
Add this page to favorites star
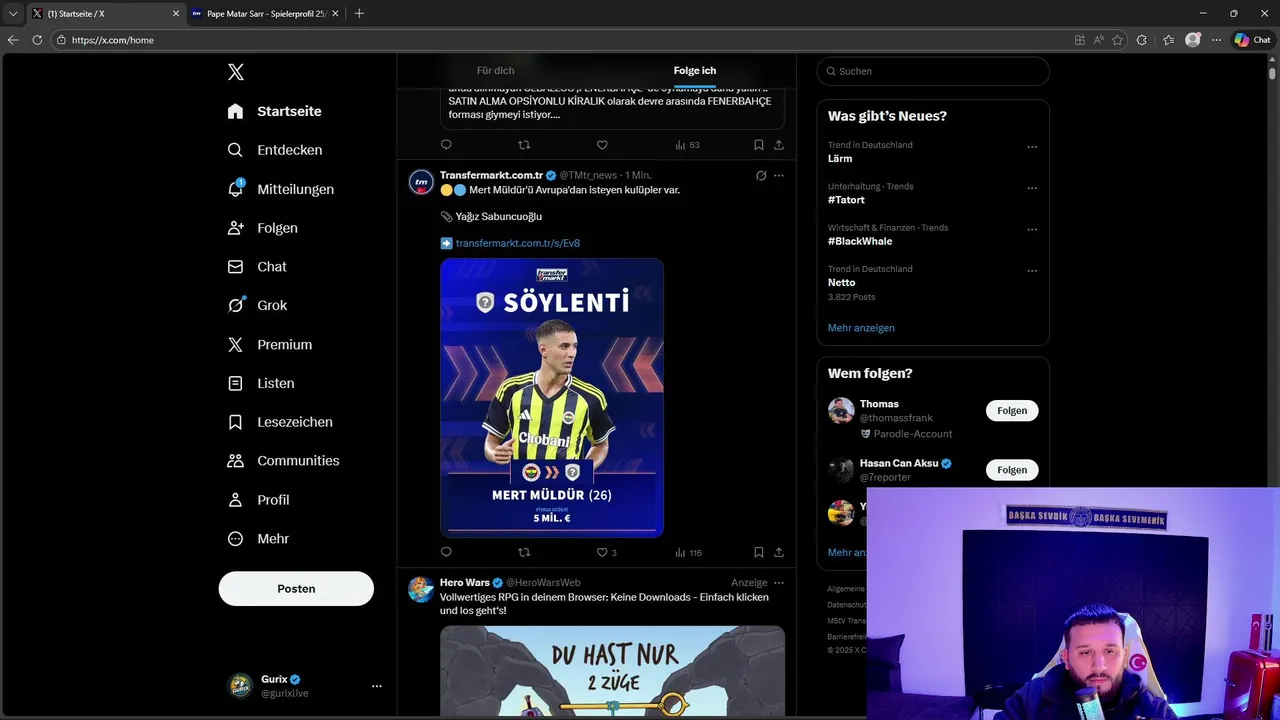tap(1117, 40)
